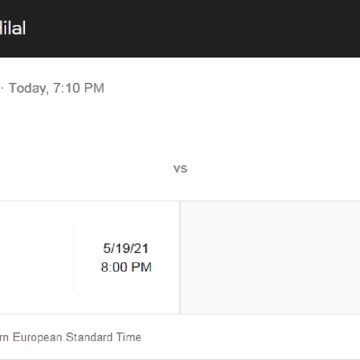Click the 'PM' in the 8:00 PM fixture
The width and height of the screenshot is (360, 360).
[x=141, y=267]
